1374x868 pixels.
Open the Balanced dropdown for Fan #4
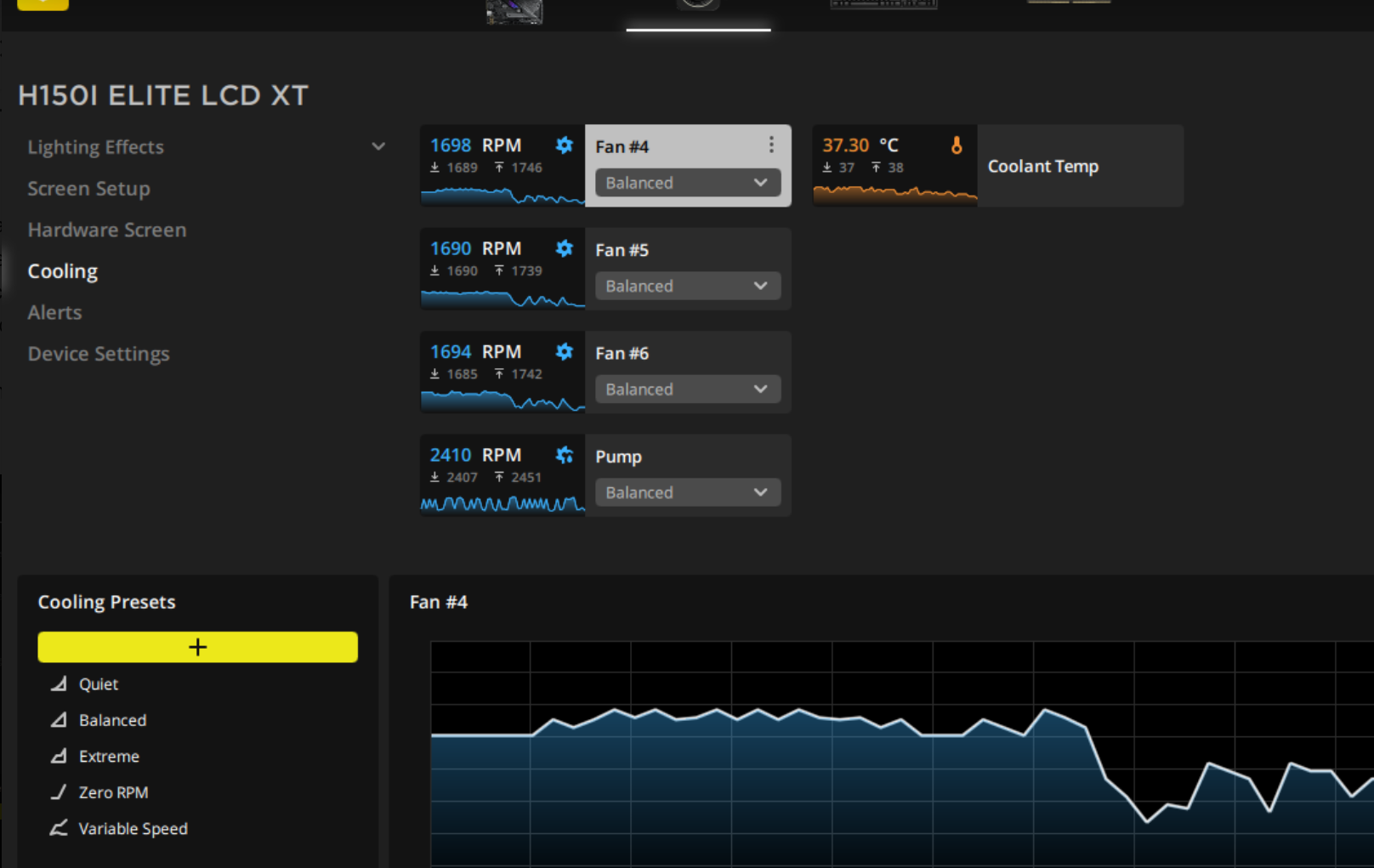coord(688,183)
